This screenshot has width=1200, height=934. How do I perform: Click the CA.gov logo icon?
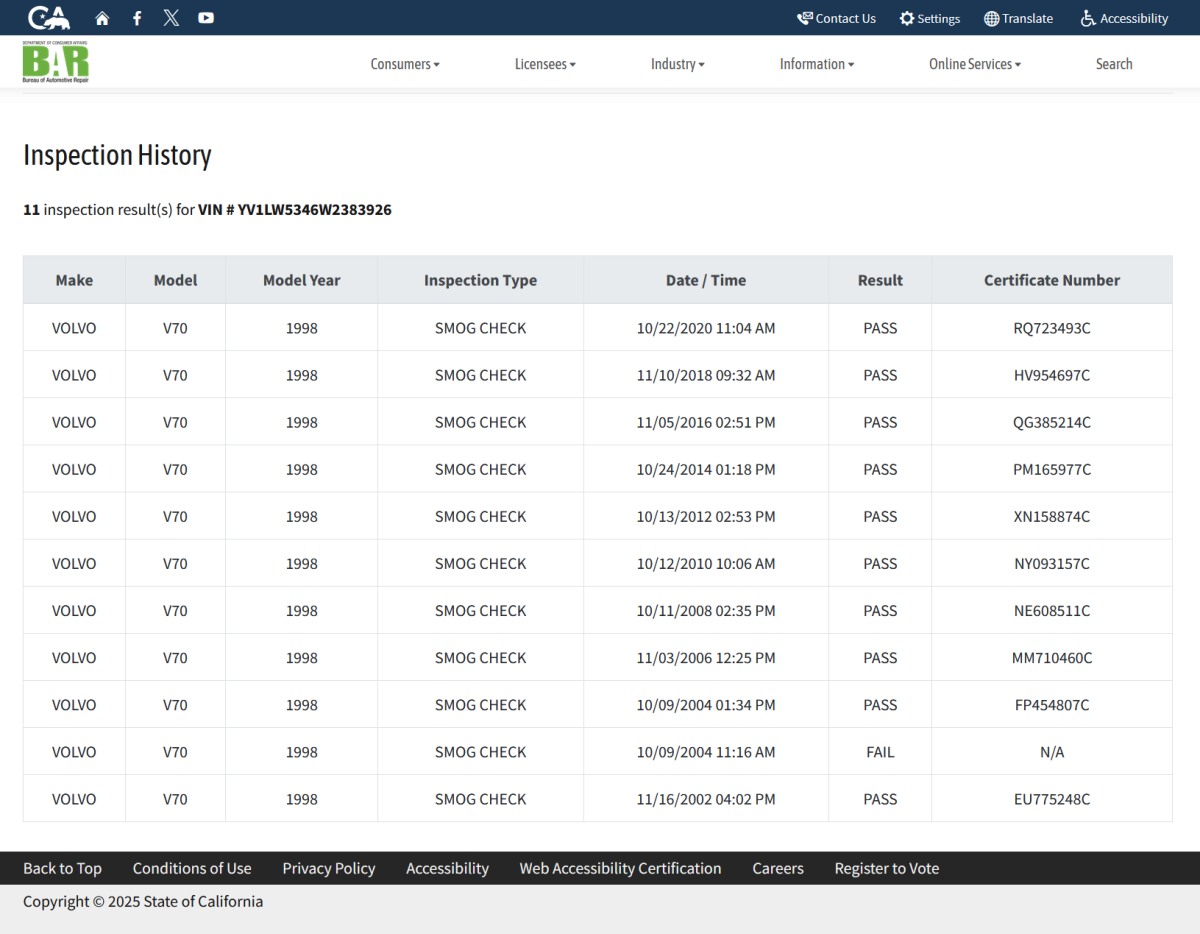pos(49,18)
